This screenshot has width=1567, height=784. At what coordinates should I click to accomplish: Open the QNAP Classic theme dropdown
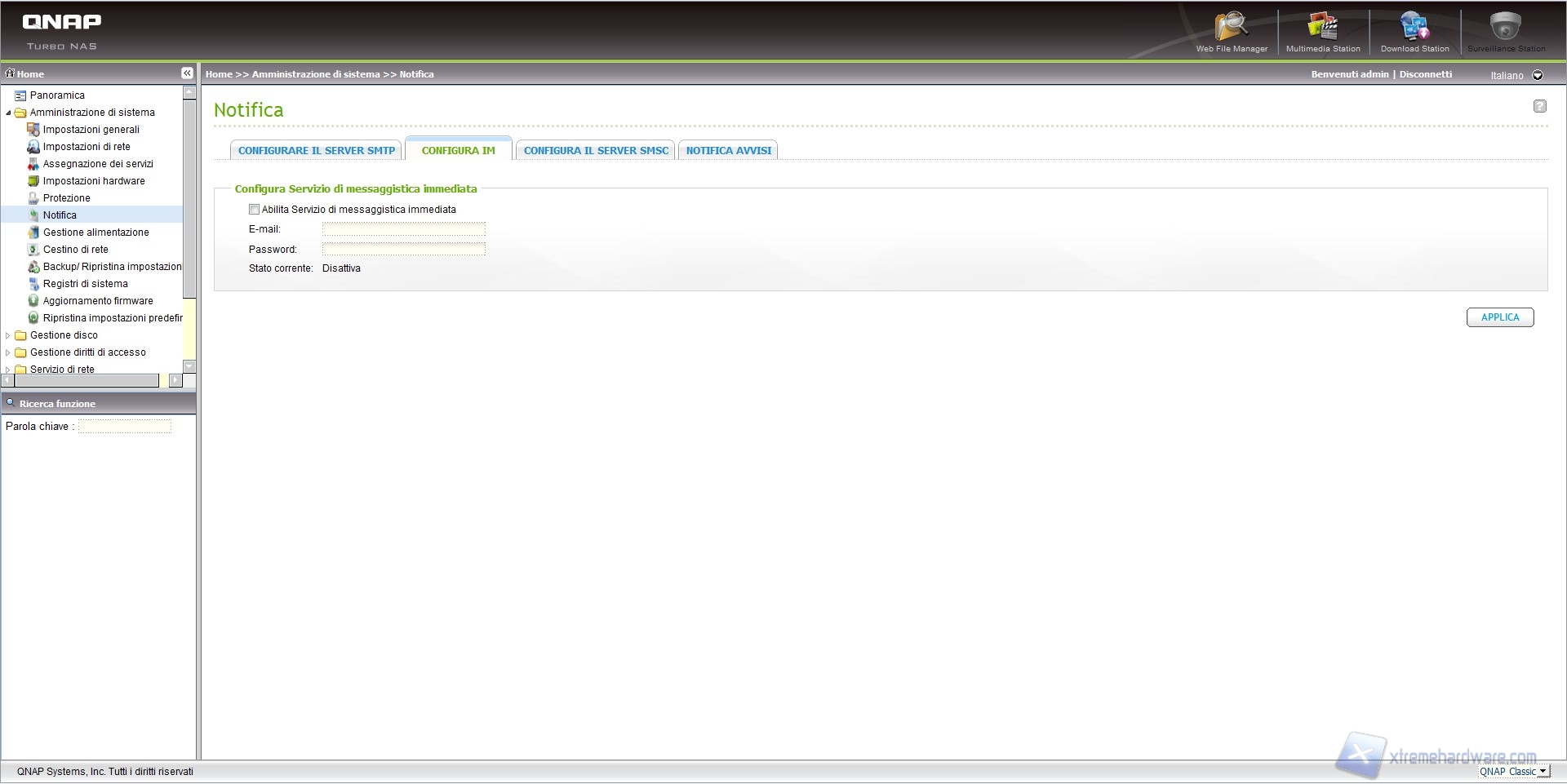(1542, 772)
